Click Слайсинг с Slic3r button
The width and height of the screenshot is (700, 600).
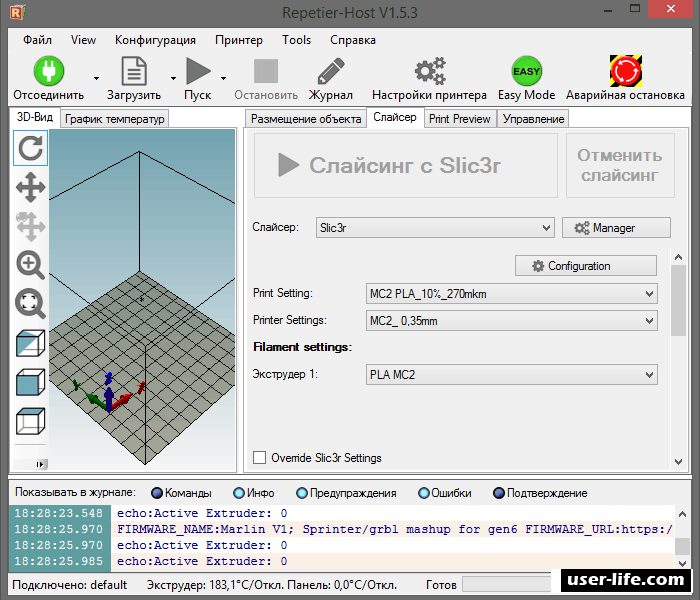click(406, 165)
